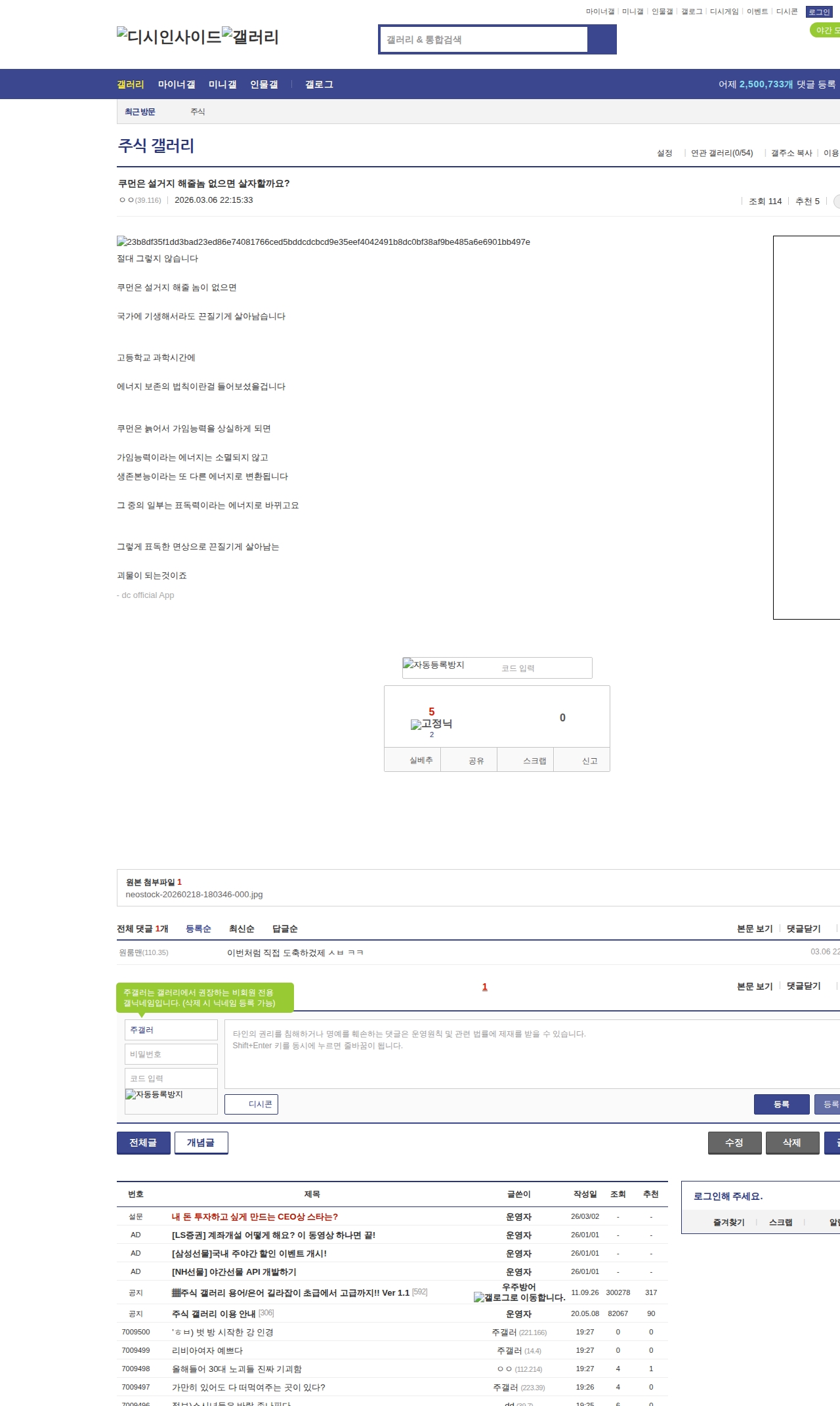Open the attachment neostock-20260218-180346-000.jpg
Viewport: 840px width, 1406px height.
pos(194,894)
